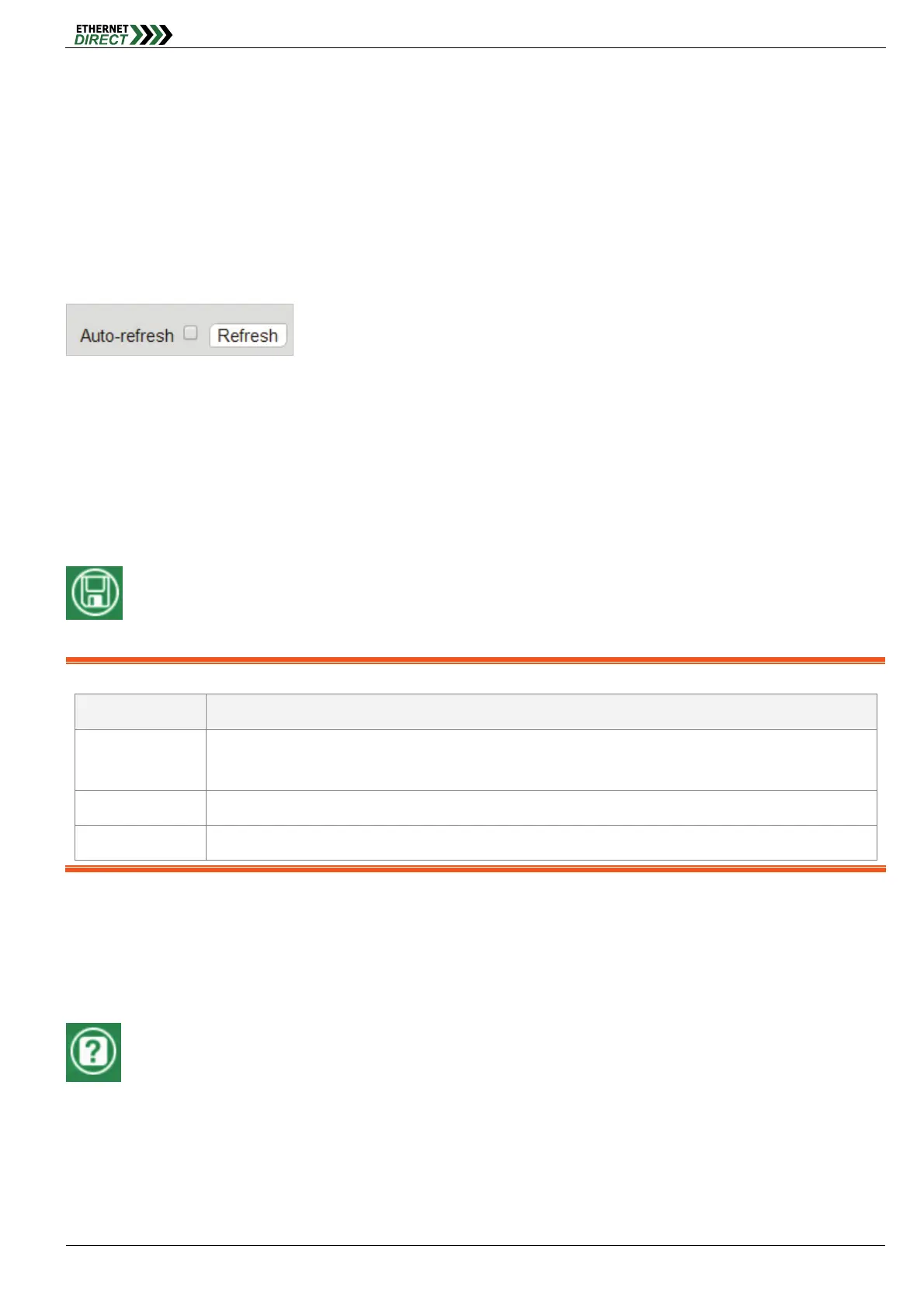Click the orange divider above the table
This screenshot has width=924, height=1308.
click(475, 661)
